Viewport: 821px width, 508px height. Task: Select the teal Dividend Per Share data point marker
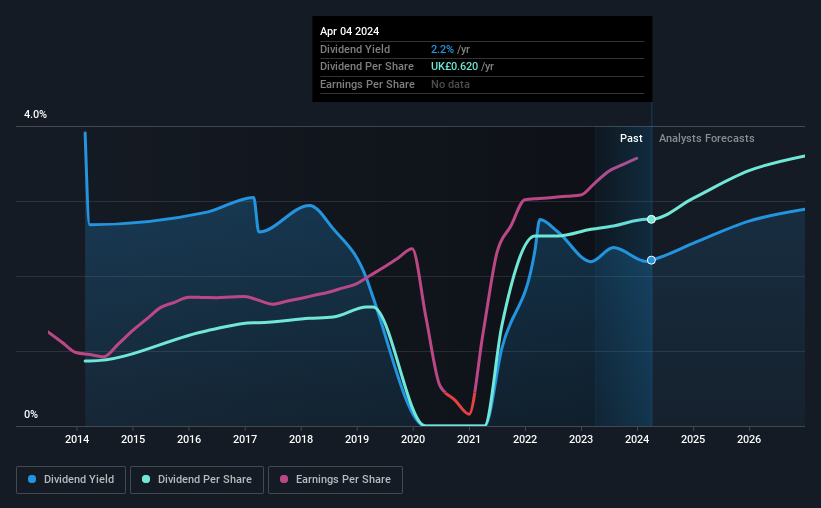tap(651, 219)
